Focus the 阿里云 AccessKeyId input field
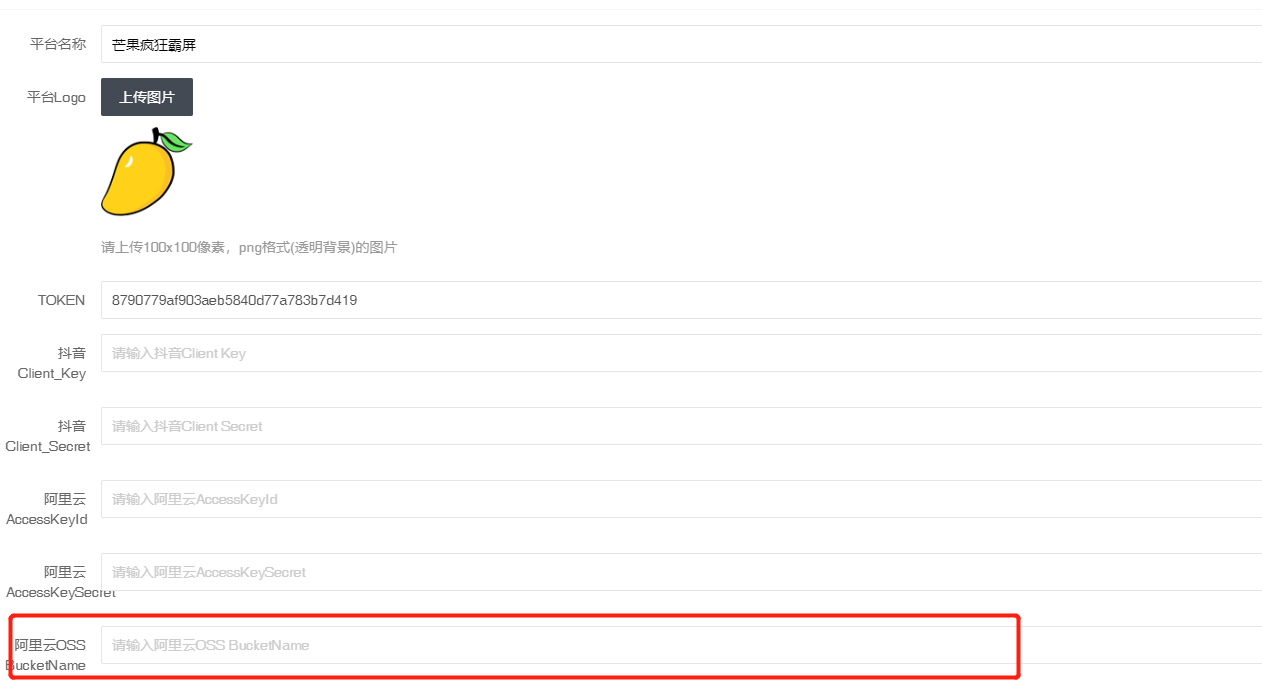1262x685 pixels. click(681, 499)
